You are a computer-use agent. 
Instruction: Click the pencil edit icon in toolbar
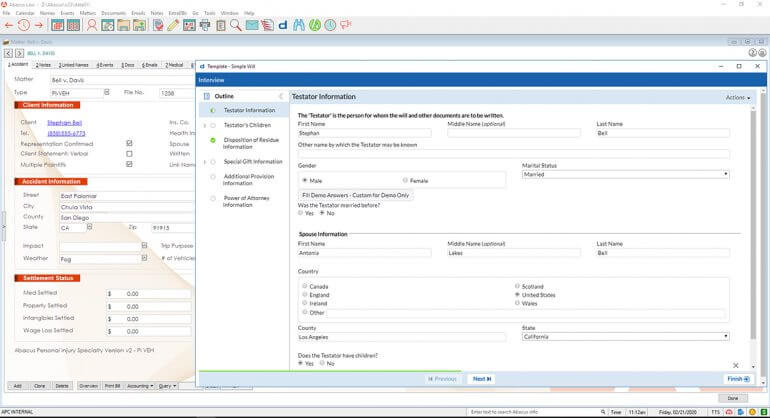click(x=173, y=25)
